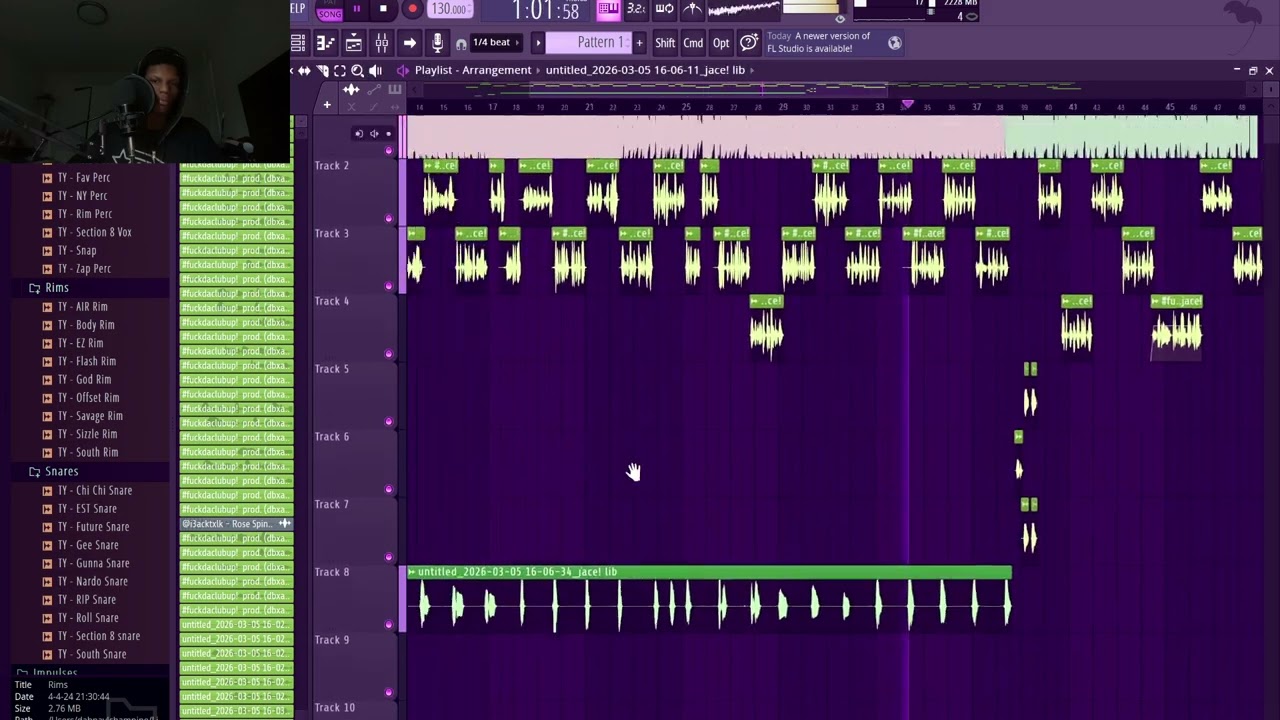
Task: Click the microphone recording icon
Action: (x=437, y=43)
